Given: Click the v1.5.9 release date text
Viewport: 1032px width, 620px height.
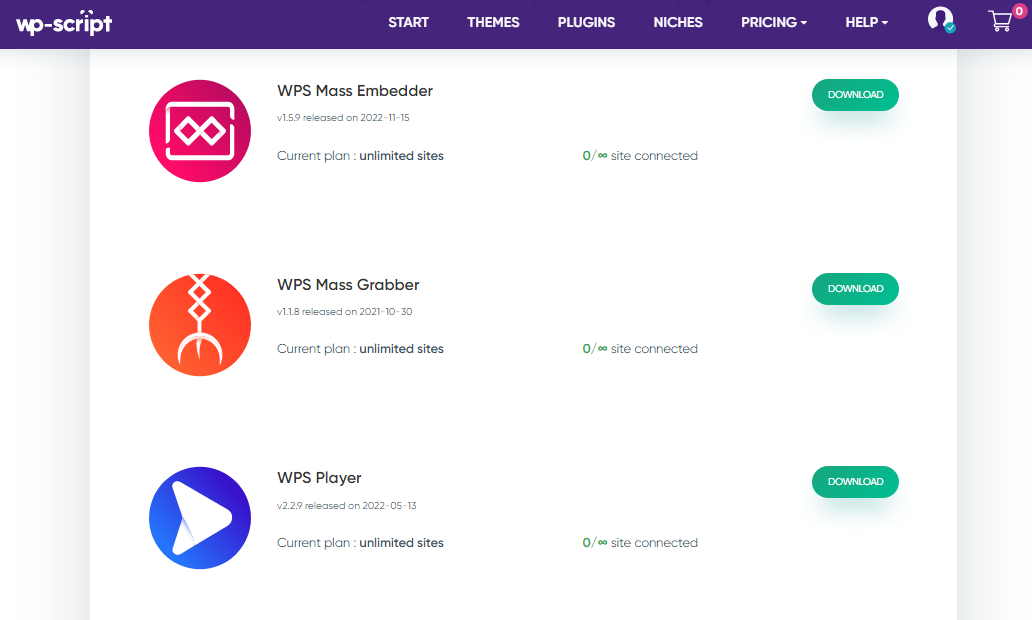Looking at the screenshot, I should click(343, 118).
